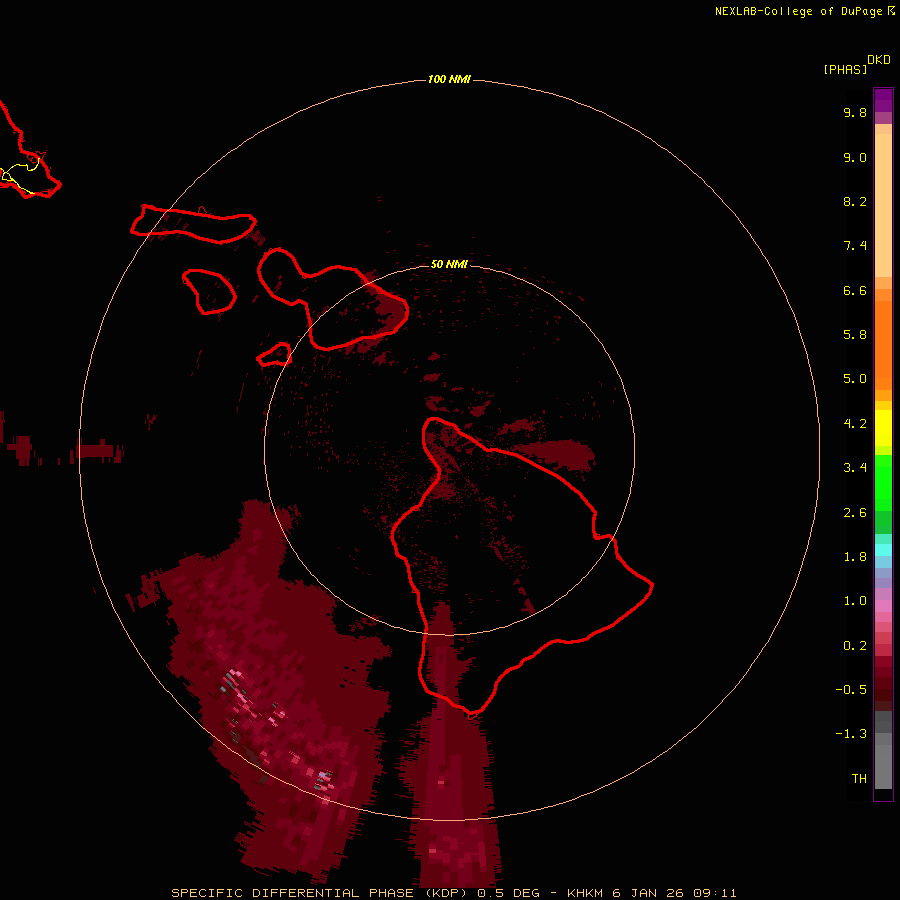Click the dark red echo patch northeast of the Big Island

(556, 455)
